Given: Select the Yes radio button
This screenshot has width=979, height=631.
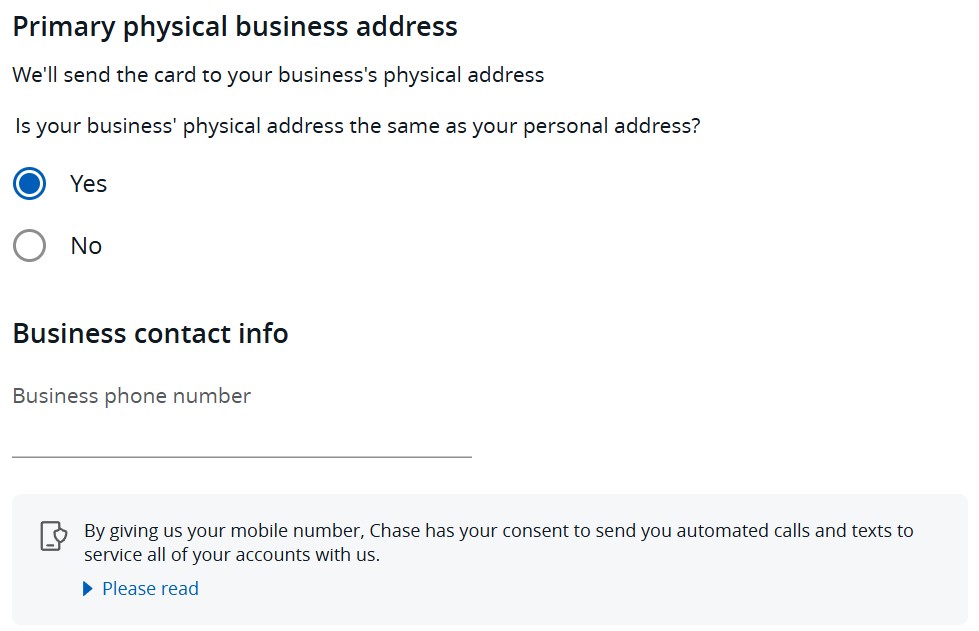Looking at the screenshot, I should click(29, 183).
